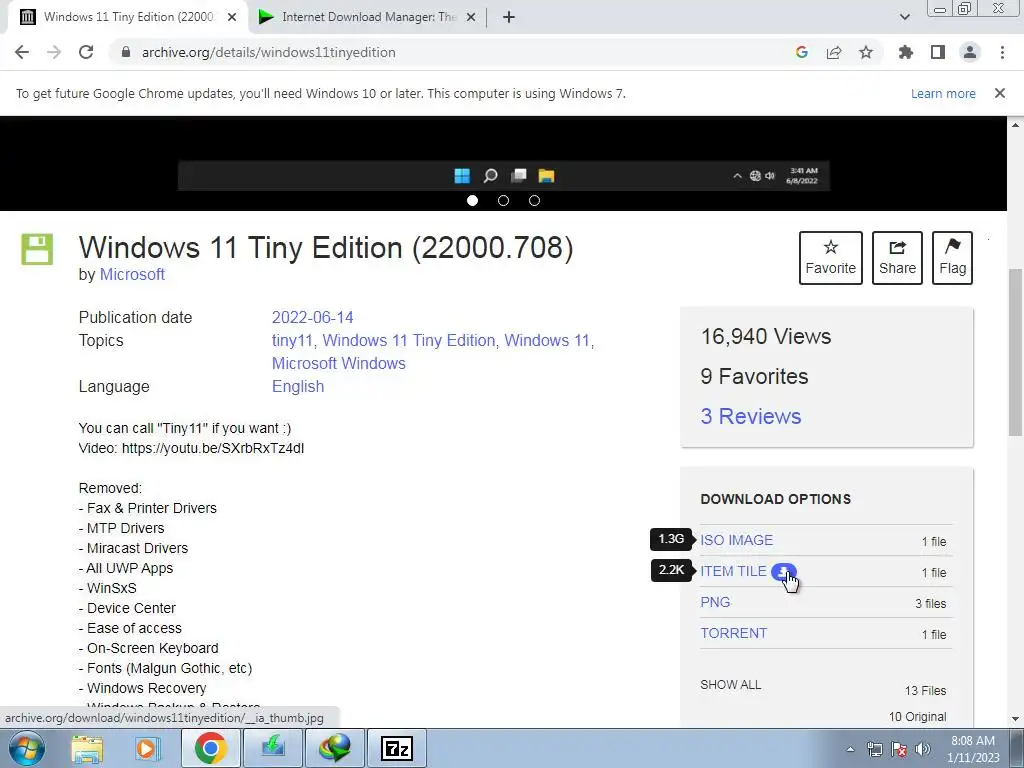Open a new browser tab

pyautogui.click(x=509, y=17)
